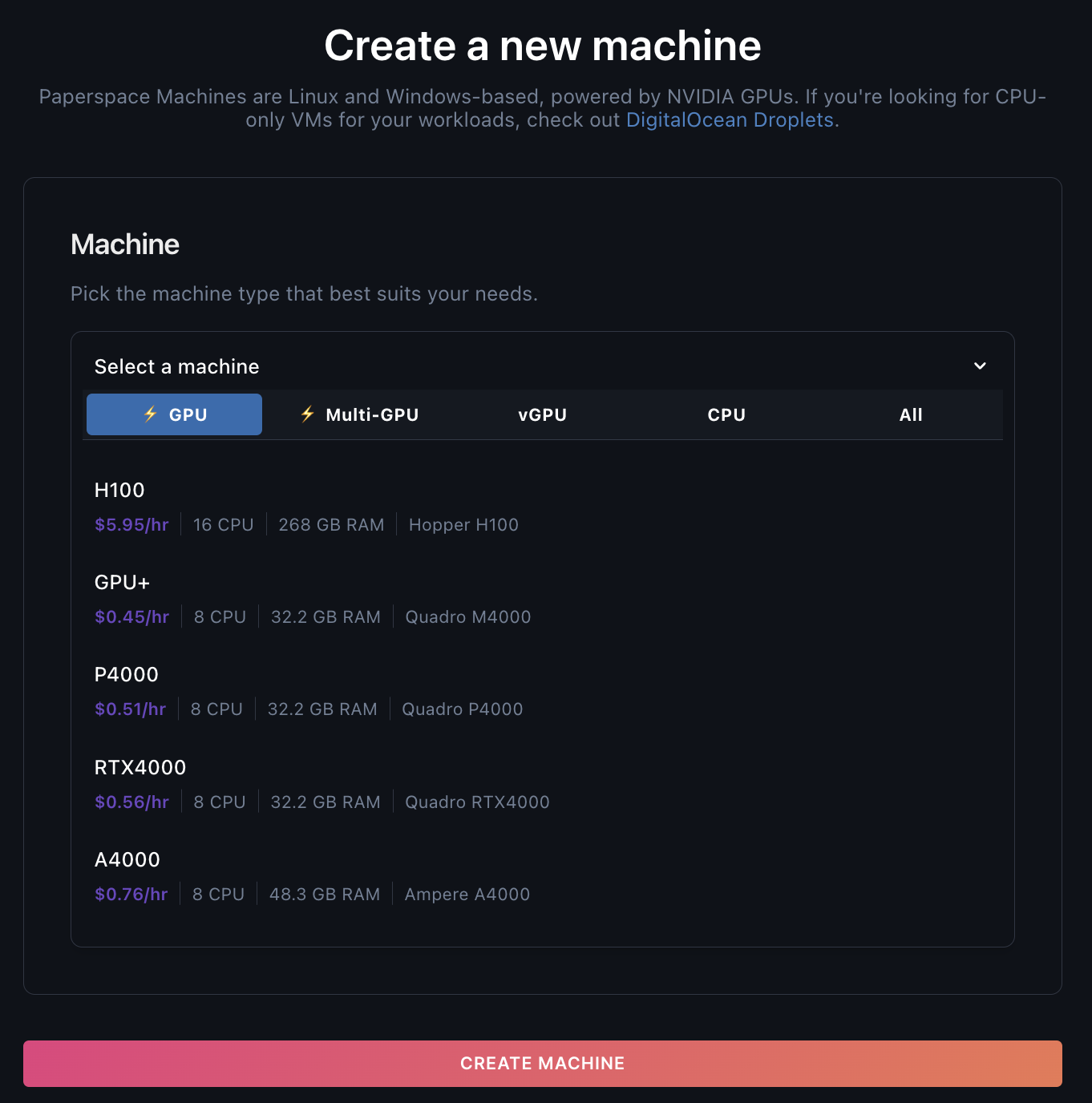Select the H100 machine option
Screen dimensions: 1092x1103
542,507
